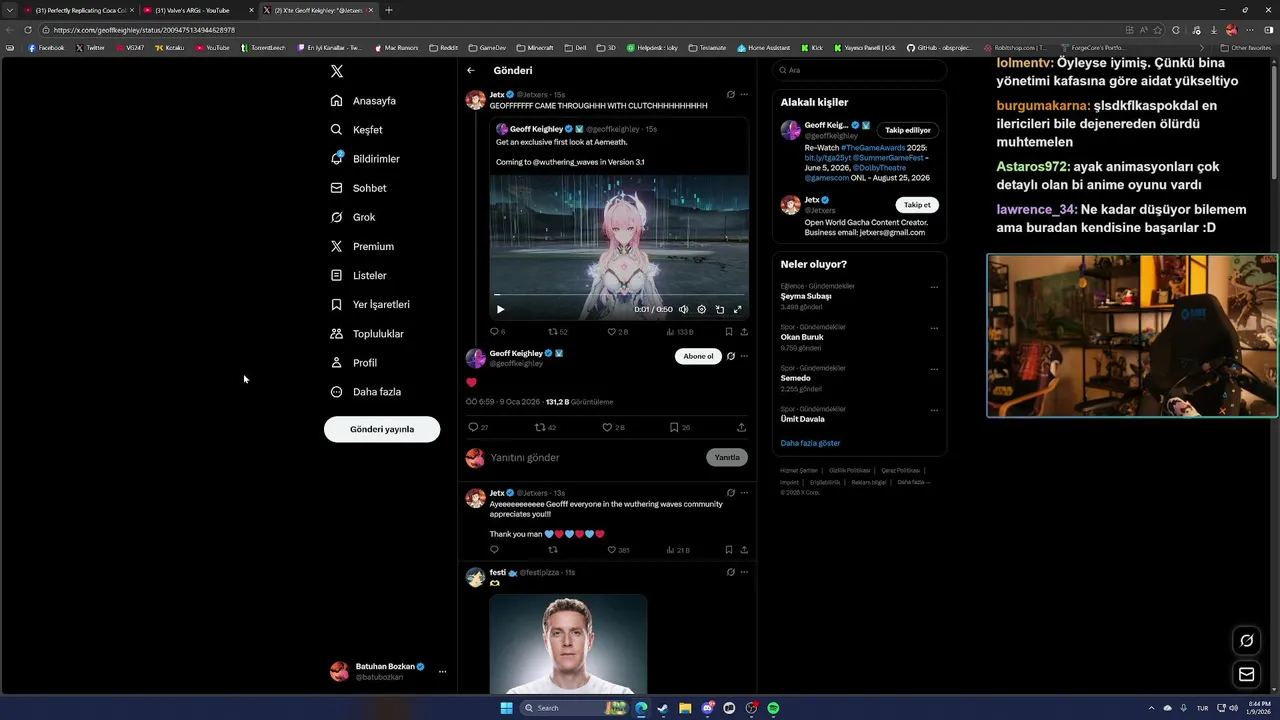Like Jetx's post with 2 B likes

click(x=618, y=332)
